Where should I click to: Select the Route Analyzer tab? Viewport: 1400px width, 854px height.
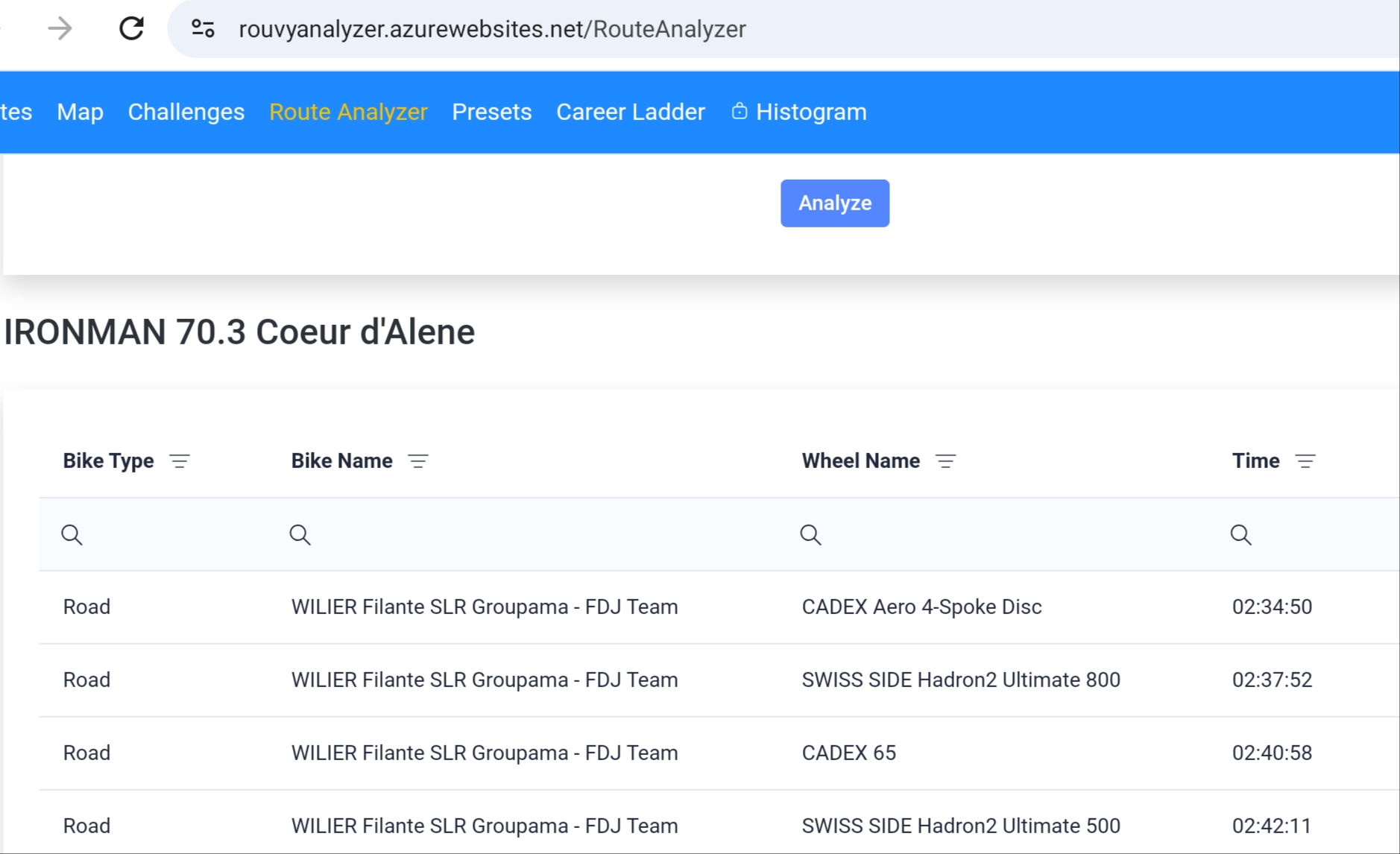[348, 112]
